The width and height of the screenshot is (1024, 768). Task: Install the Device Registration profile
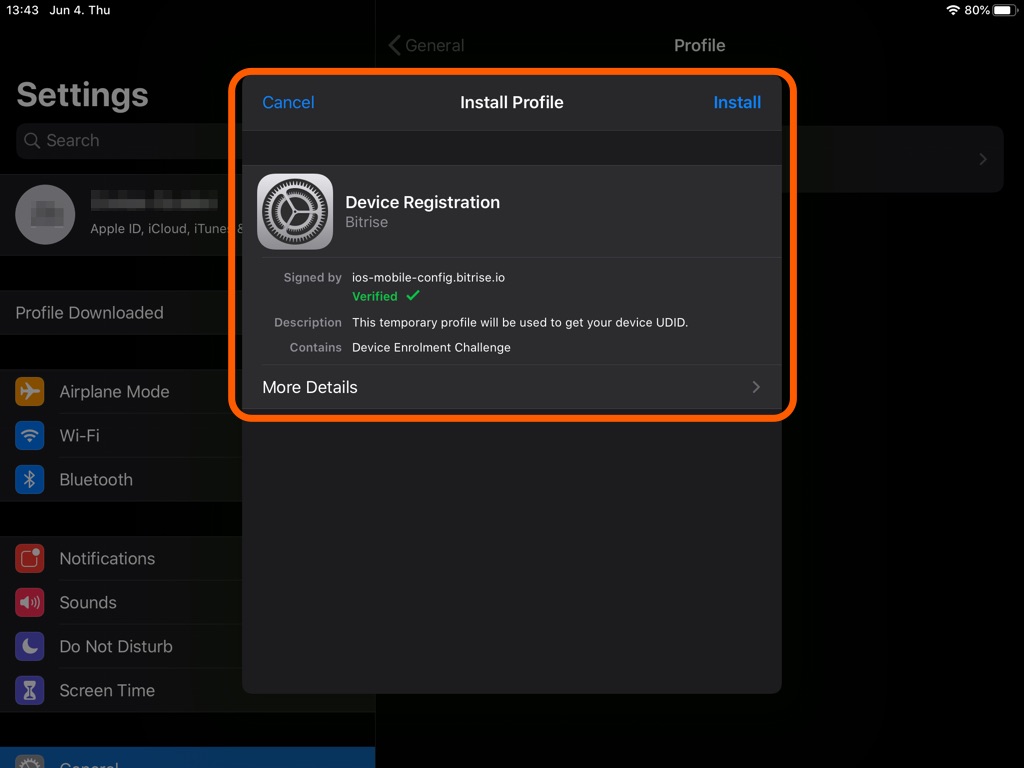point(737,102)
